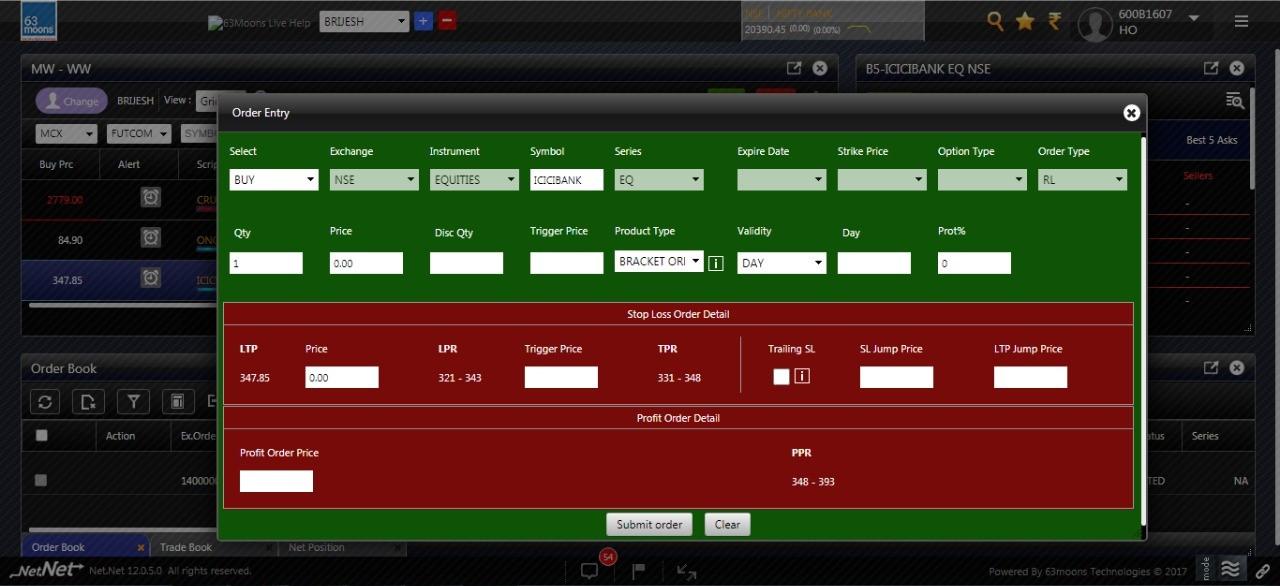Open the Series EQ dropdown

point(659,180)
